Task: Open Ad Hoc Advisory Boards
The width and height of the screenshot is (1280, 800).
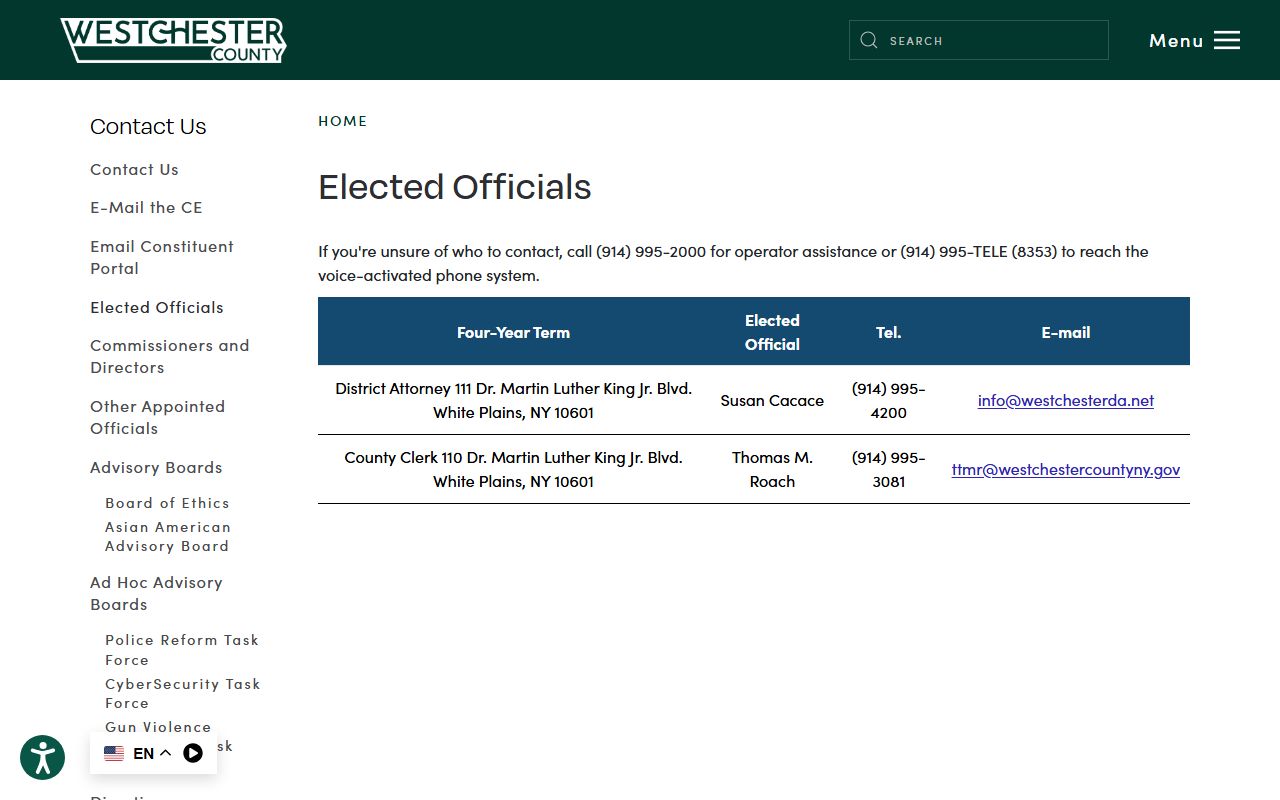Action: 156,593
